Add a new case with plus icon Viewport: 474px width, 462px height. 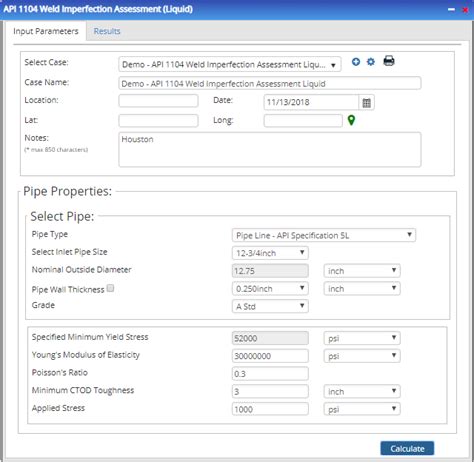[x=356, y=62]
